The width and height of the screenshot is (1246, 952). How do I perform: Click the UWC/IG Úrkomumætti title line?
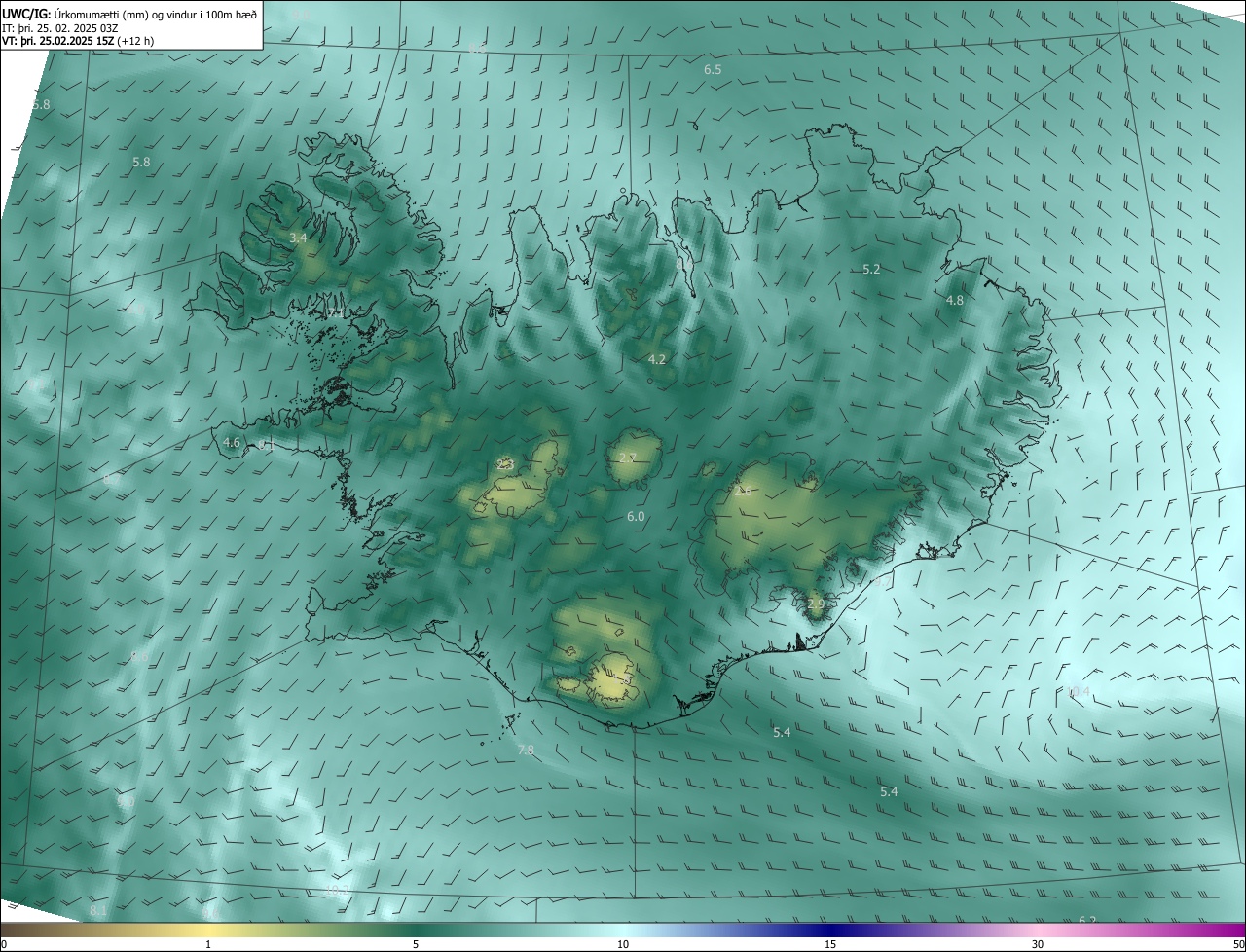click(129, 14)
